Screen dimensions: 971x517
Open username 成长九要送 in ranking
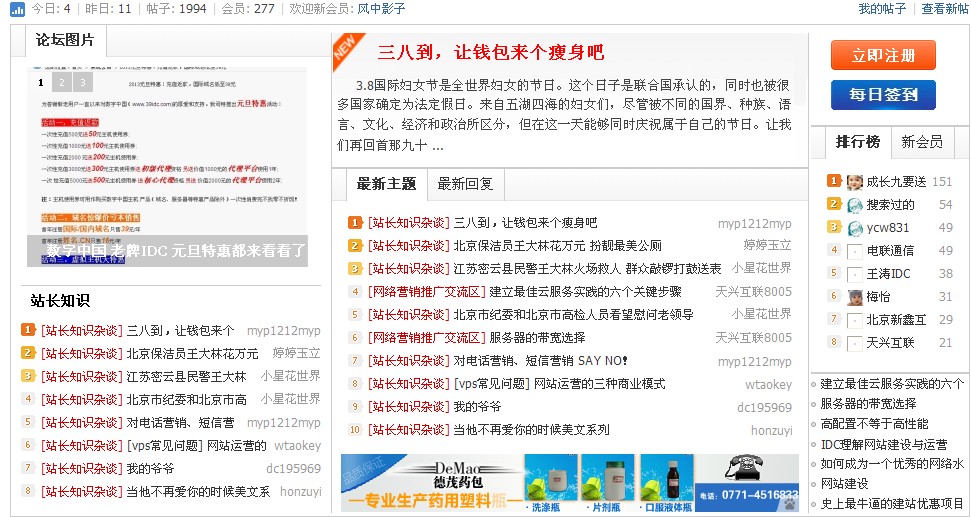pos(896,182)
